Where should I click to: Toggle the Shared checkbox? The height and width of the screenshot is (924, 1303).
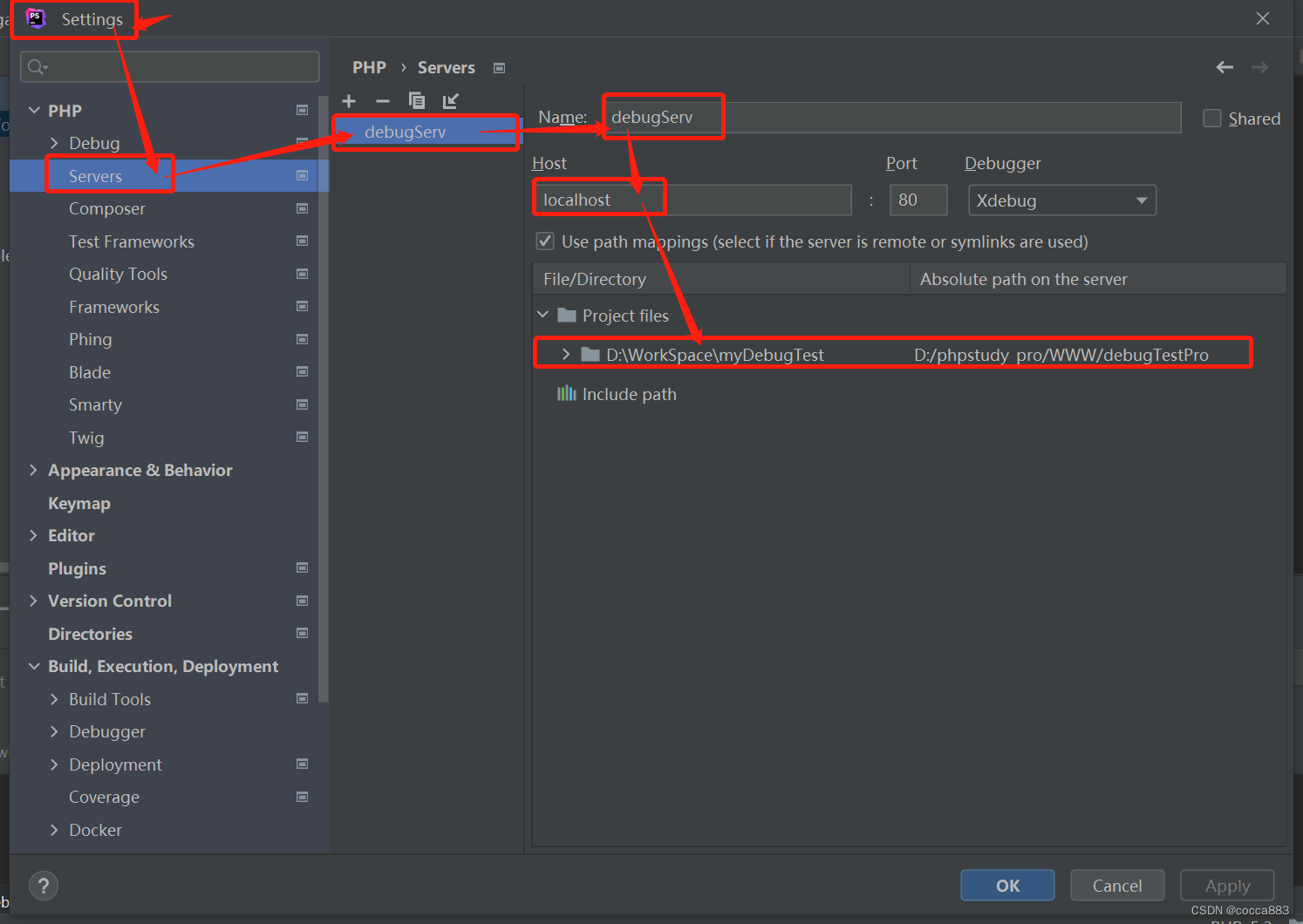coord(1211,119)
